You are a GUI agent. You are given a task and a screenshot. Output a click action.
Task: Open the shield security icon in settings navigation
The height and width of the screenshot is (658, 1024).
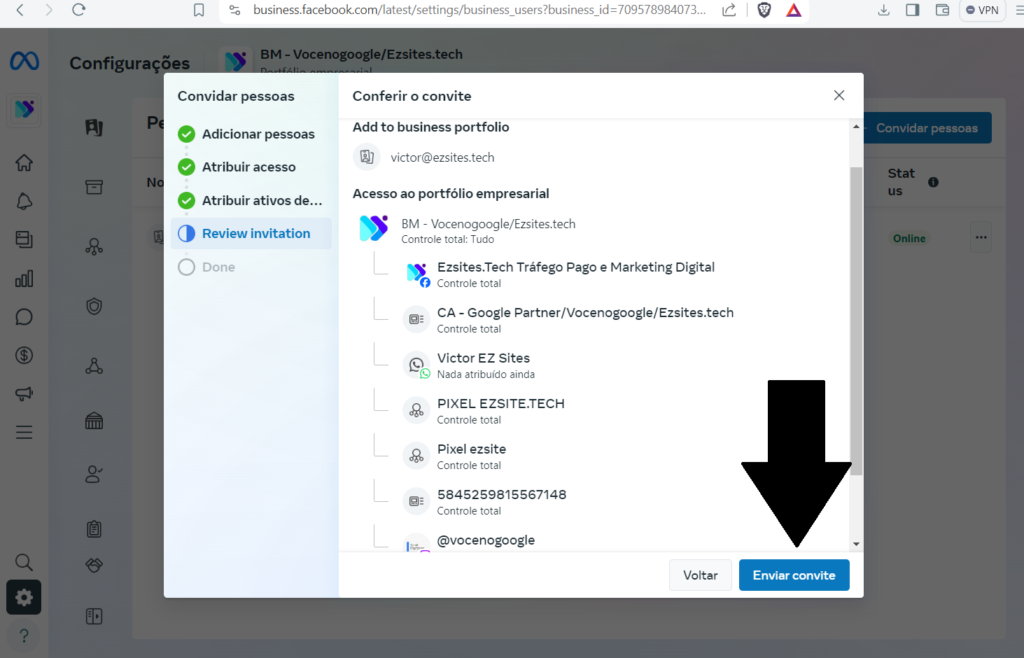pos(94,306)
